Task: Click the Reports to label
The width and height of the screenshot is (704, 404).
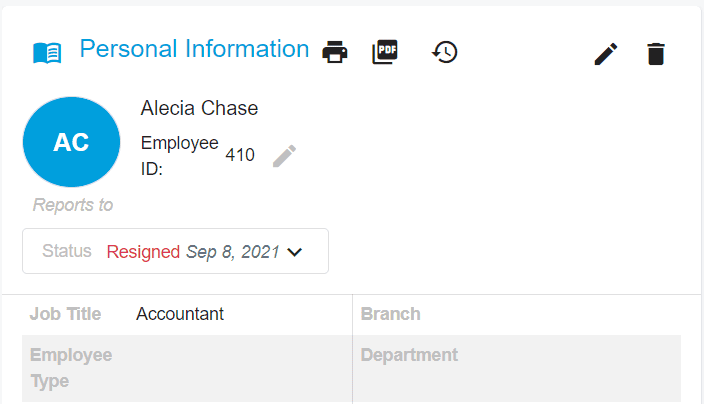Action: (73, 205)
